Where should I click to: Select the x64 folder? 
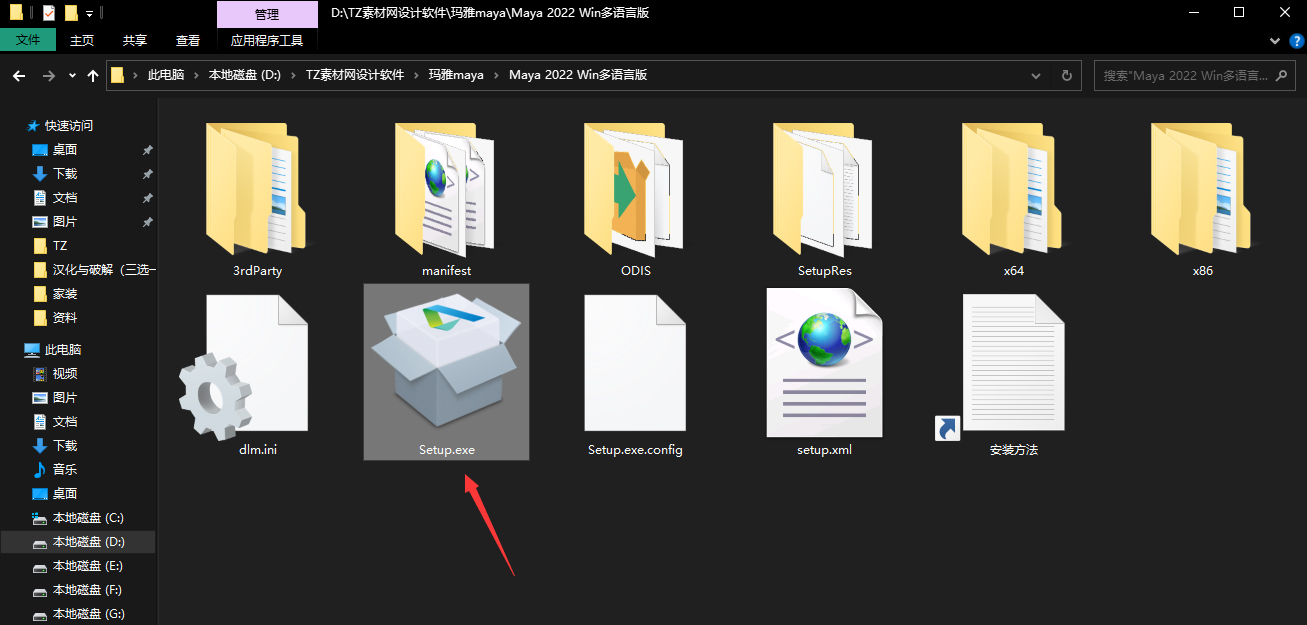click(1013, 200)
